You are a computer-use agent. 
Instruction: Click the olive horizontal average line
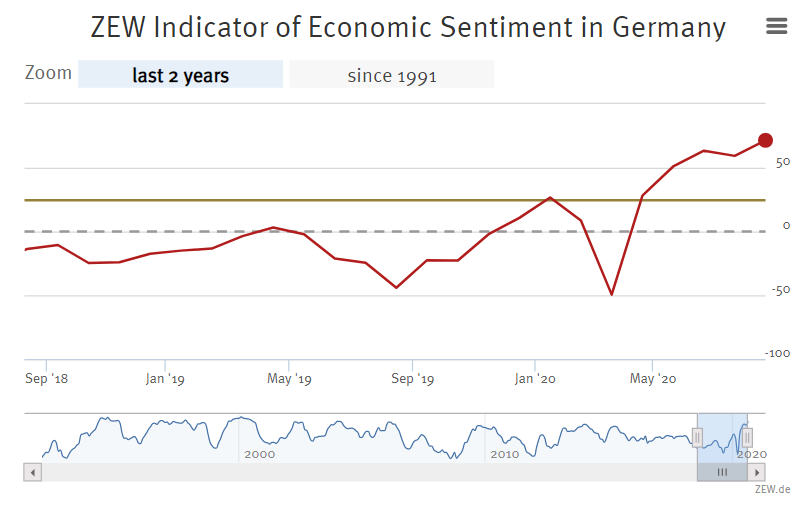pos(300,200)
